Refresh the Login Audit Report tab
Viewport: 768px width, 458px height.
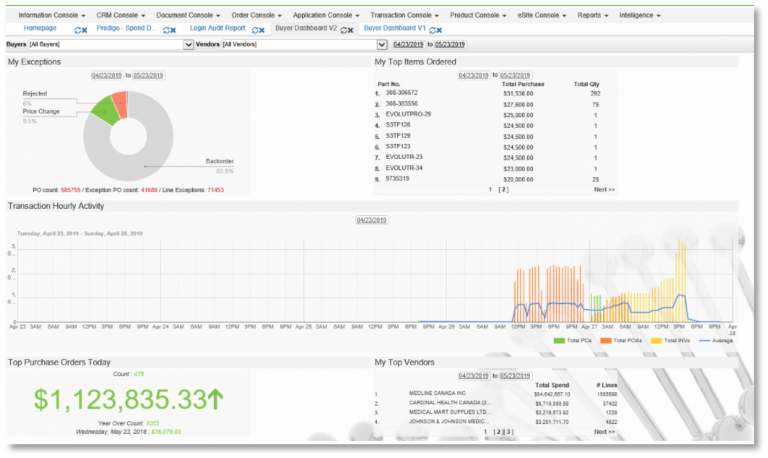(x=255, y=30)
